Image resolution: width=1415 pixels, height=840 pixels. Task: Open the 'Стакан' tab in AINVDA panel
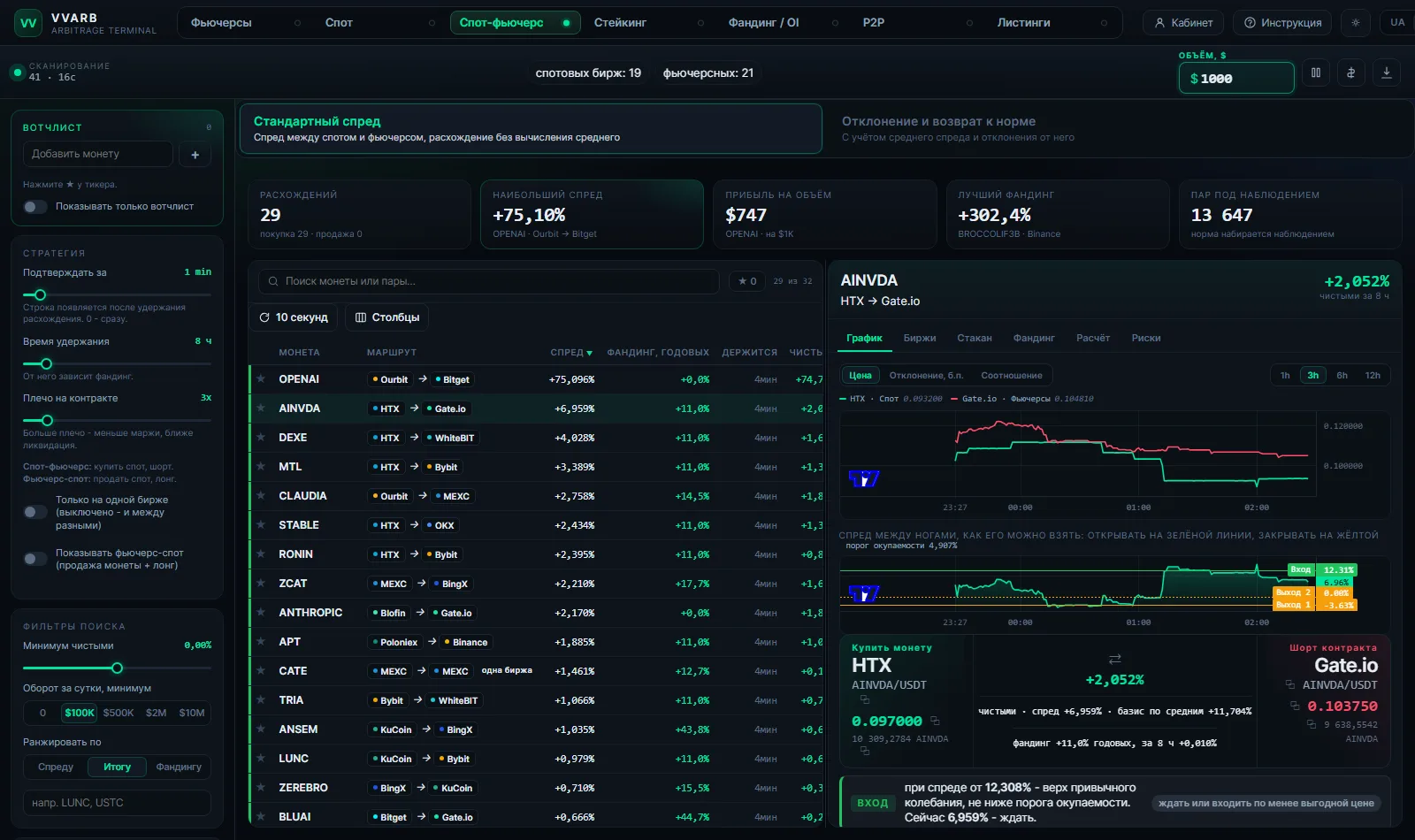[975, 339]
